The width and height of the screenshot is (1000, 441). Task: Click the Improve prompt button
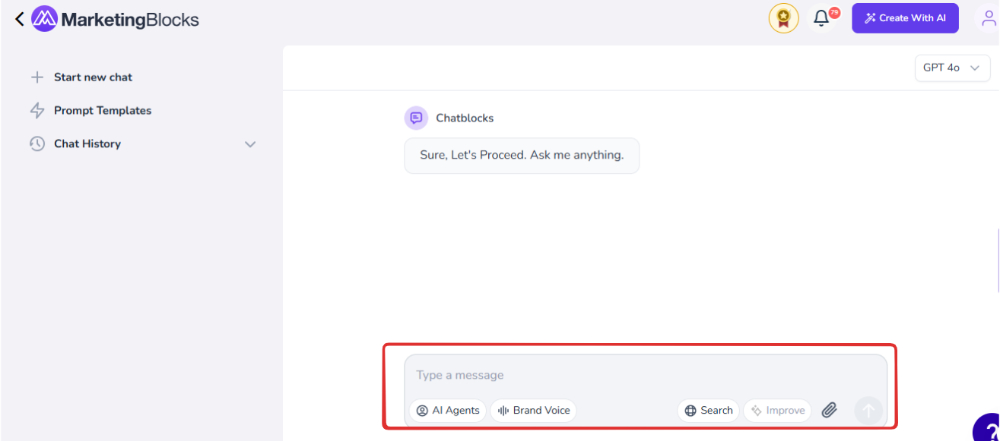coord(777,410)
